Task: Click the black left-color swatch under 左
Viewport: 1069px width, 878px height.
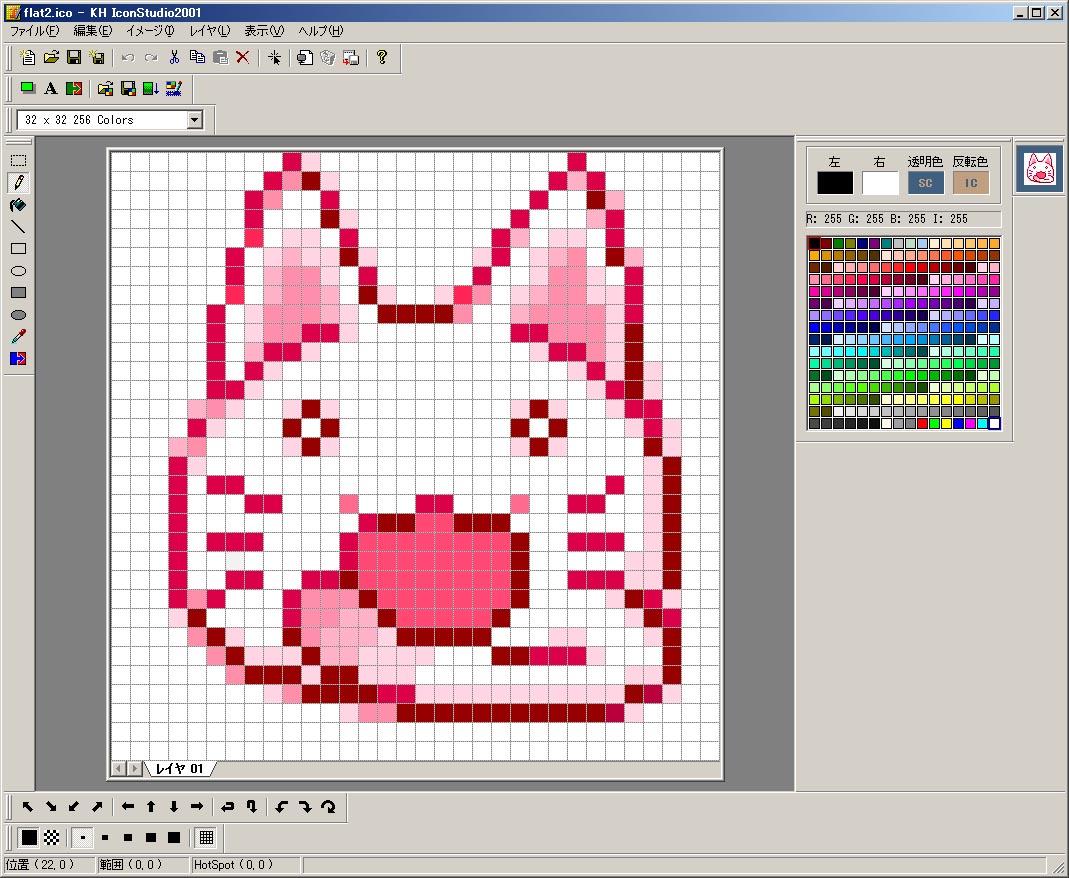Action: pos(835,183)
